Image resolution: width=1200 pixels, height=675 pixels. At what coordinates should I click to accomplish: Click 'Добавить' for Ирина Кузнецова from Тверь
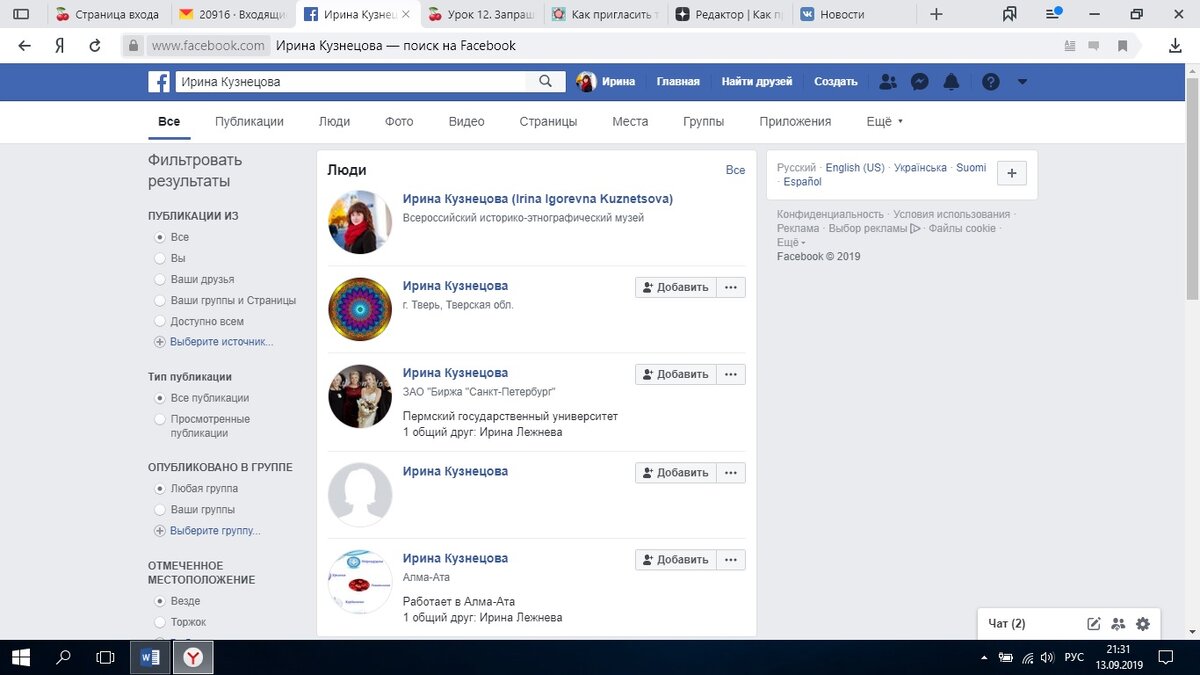(x=675, y=287)
